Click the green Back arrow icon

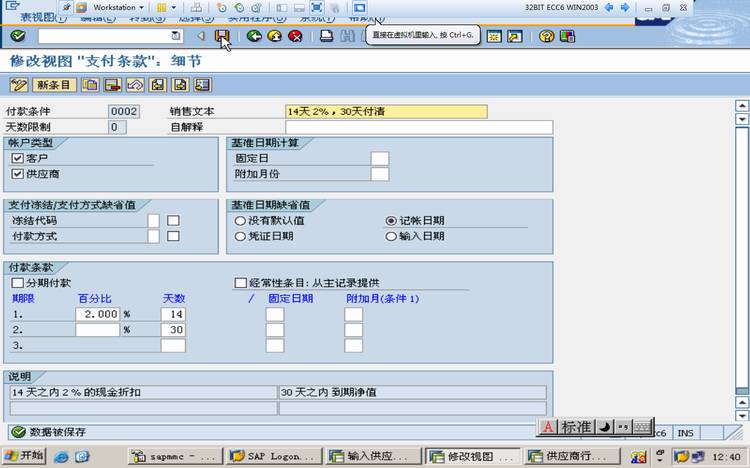(x=254, y=36)
